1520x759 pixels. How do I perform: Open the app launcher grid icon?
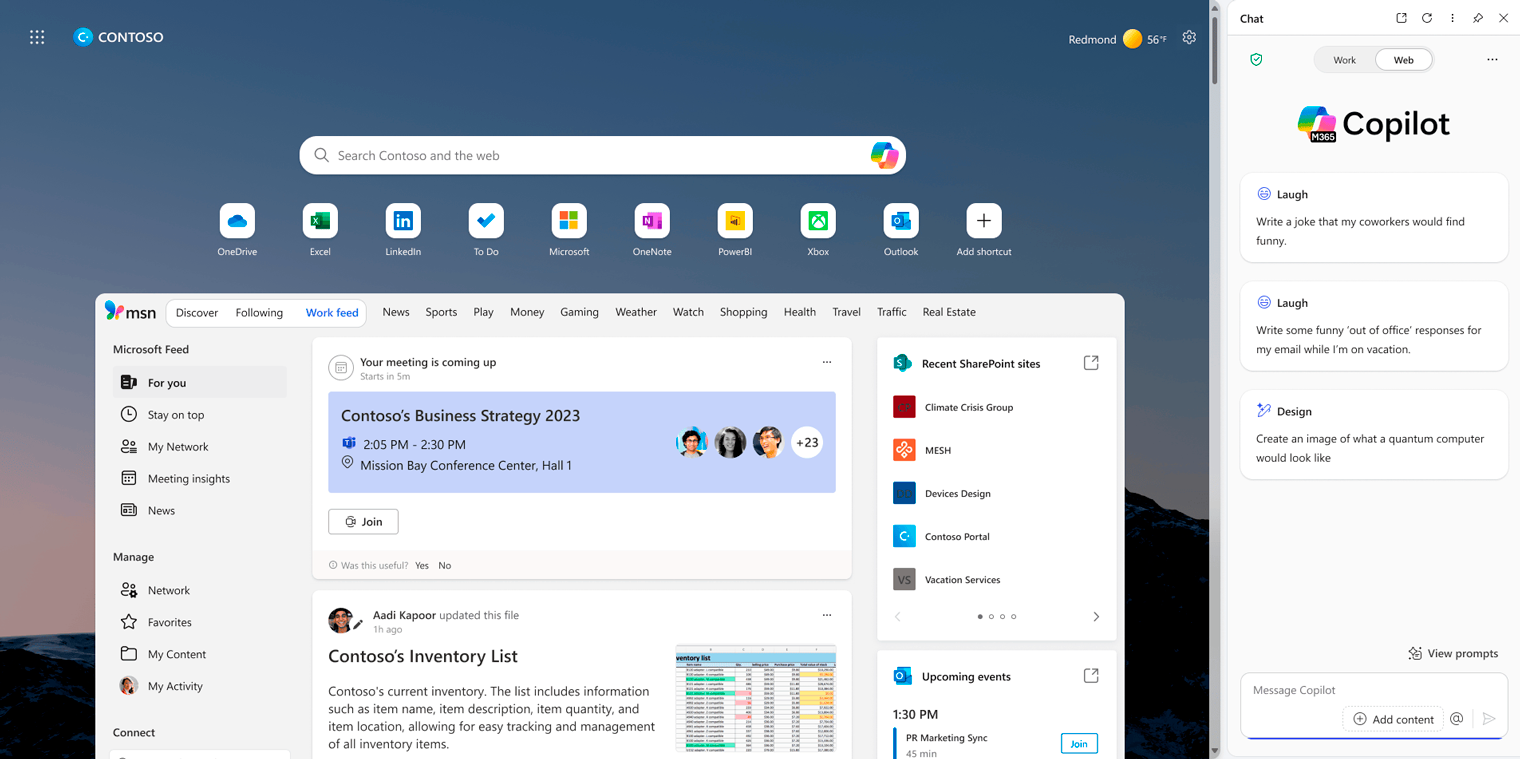click(37, 37)
